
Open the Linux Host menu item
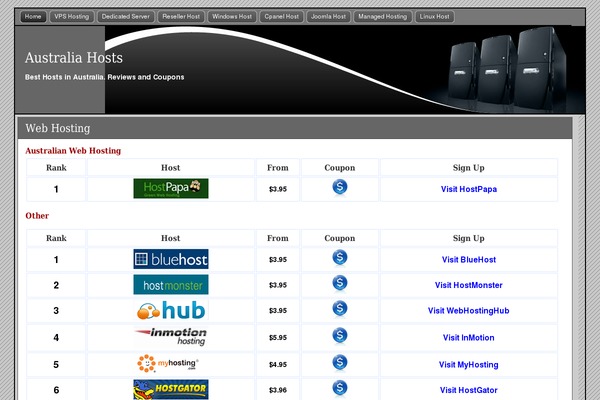[x=435, y=16]
